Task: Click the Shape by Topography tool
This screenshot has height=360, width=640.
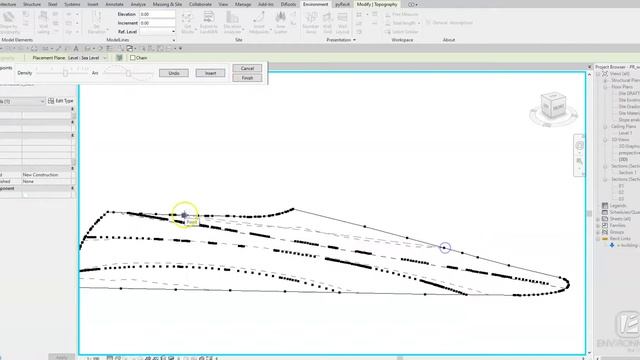Action: 9,22
